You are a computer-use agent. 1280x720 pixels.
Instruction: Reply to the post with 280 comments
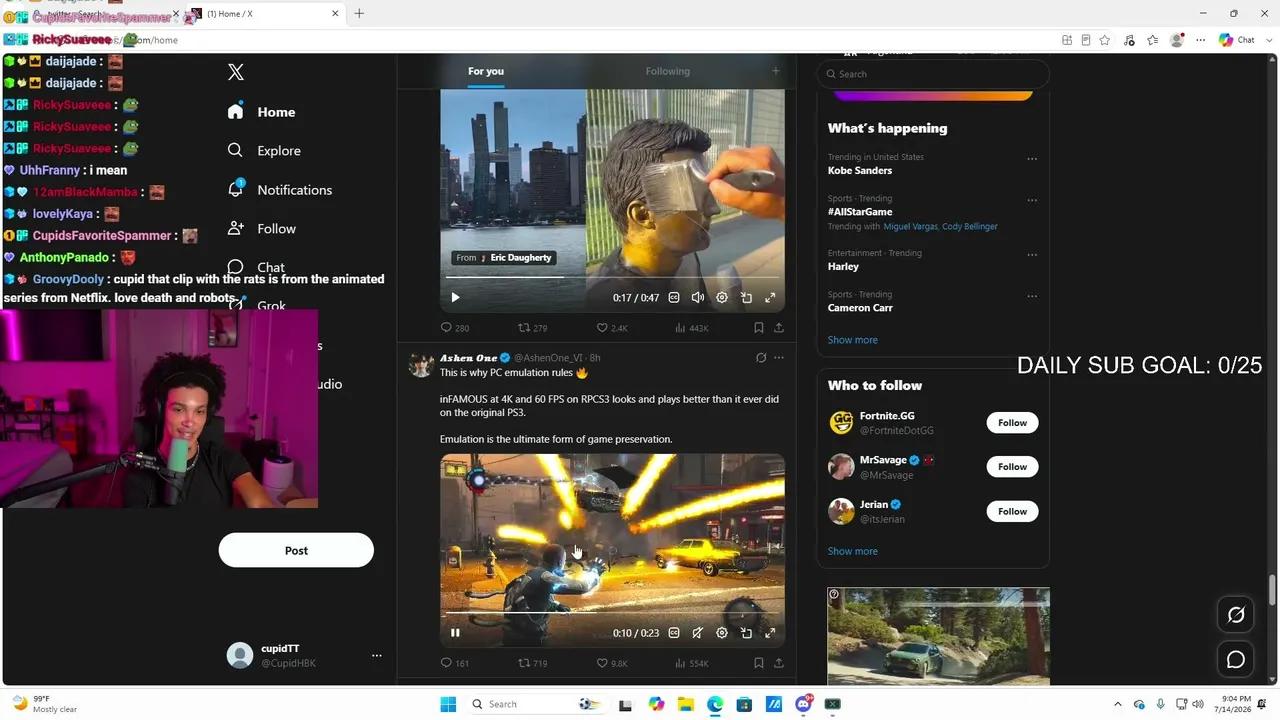(455, 328)
